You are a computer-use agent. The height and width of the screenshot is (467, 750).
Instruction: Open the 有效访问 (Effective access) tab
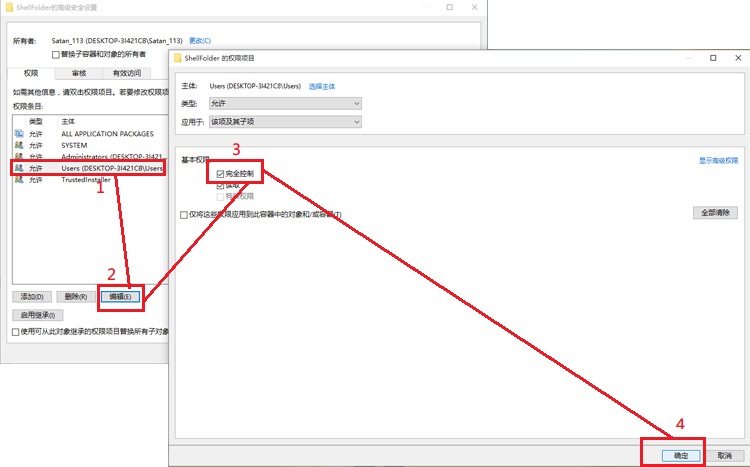pyautogui.click(x=126, y=73)
